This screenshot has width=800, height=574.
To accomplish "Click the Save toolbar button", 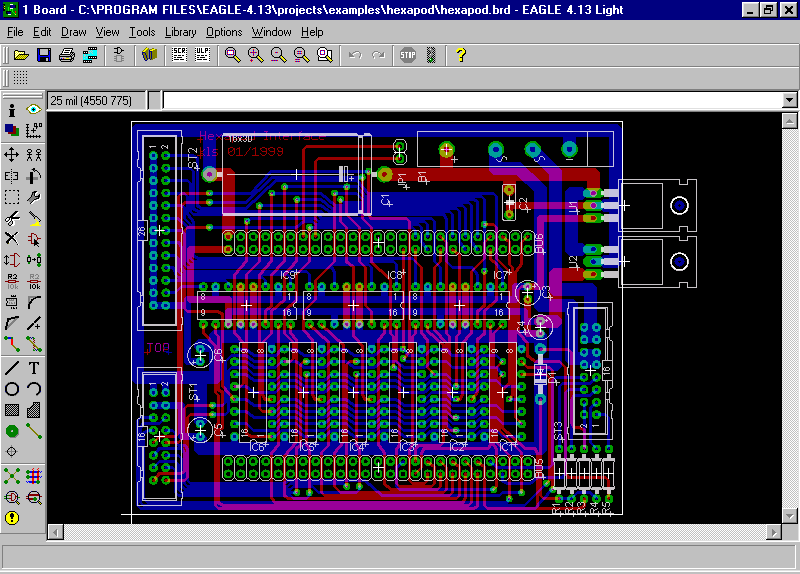I will point(44,55).
